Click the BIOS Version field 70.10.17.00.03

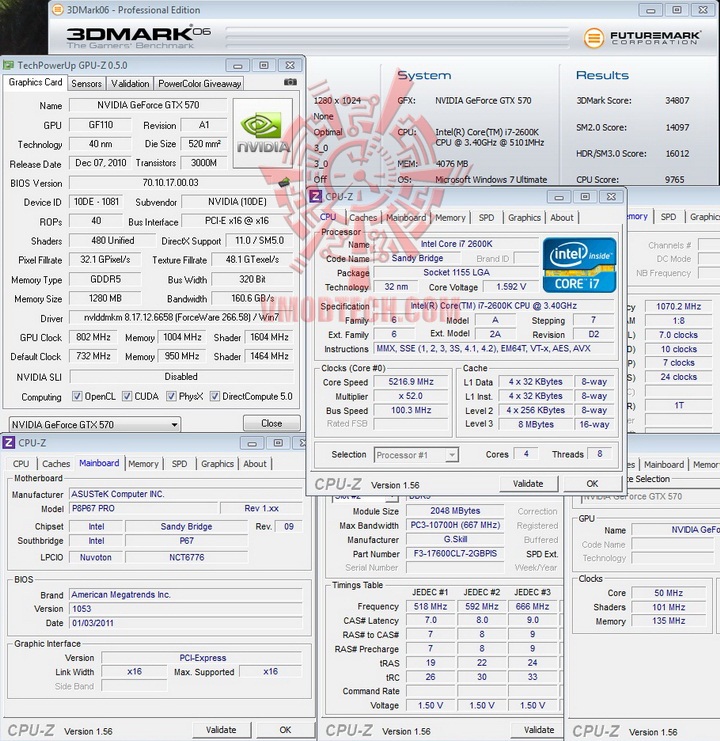[171, 182]
